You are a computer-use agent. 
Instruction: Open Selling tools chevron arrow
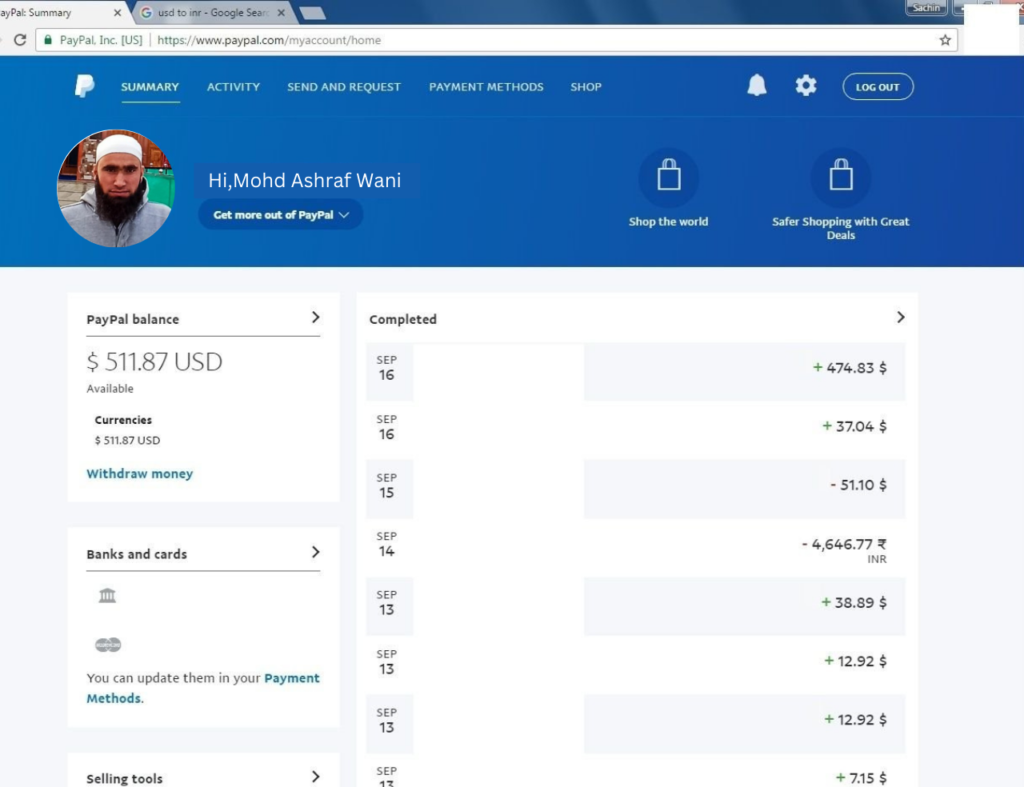tap(315, 777)
